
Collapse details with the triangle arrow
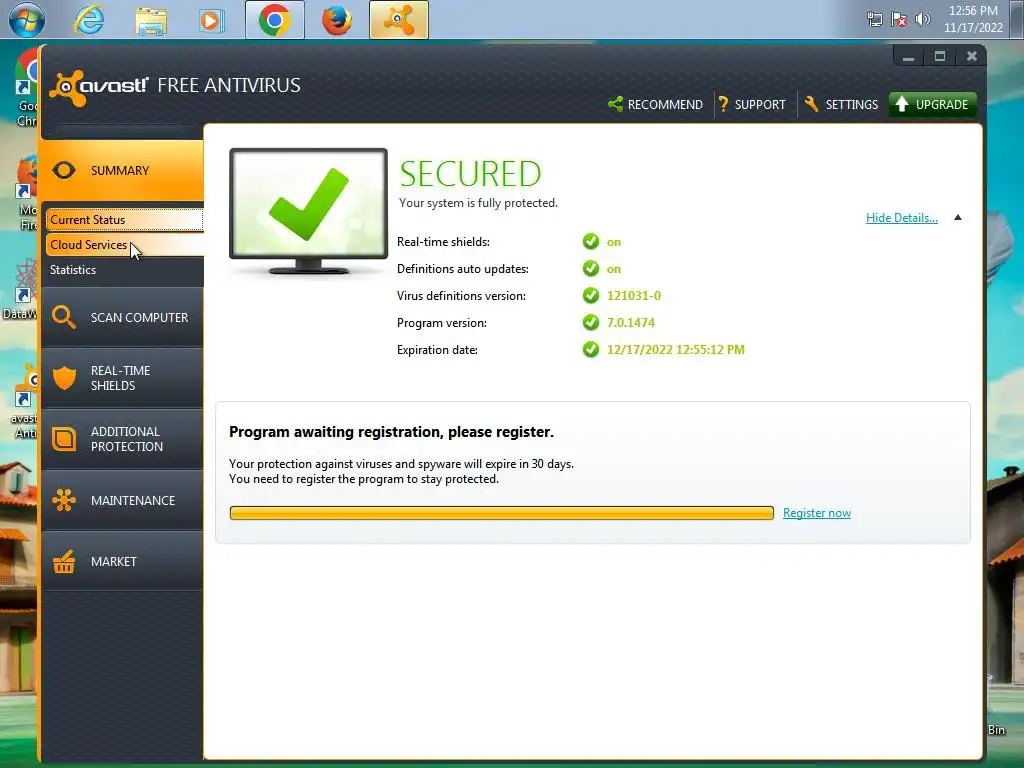958,217
